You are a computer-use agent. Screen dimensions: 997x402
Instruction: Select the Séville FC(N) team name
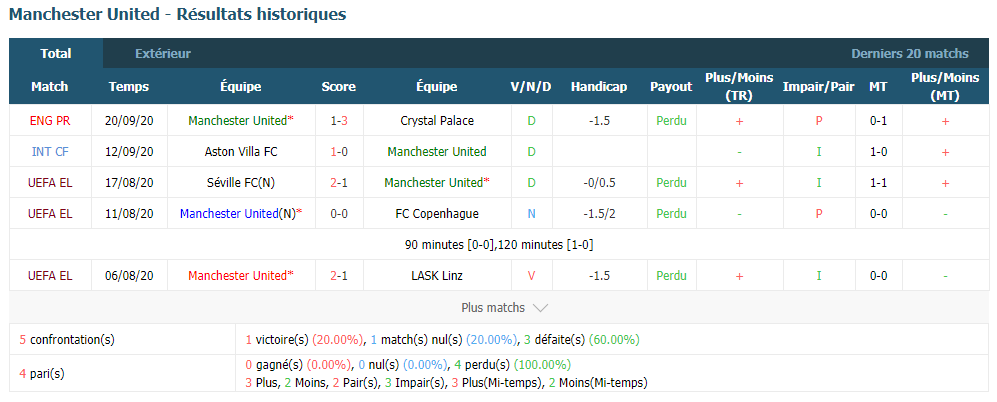coord(241,183)
